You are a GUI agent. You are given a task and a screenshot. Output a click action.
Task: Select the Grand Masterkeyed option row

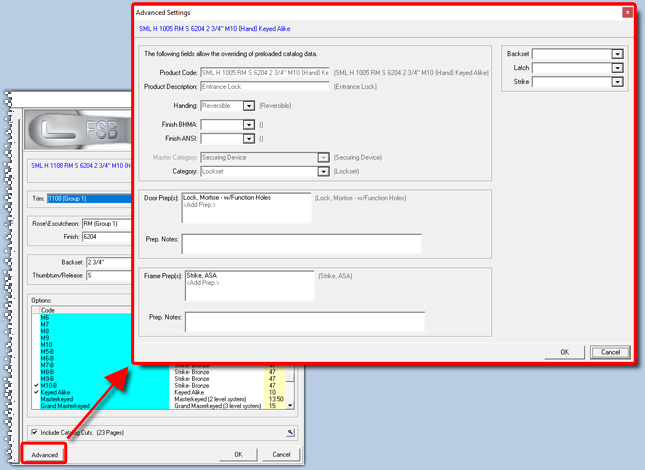click(x=65, y=405)
